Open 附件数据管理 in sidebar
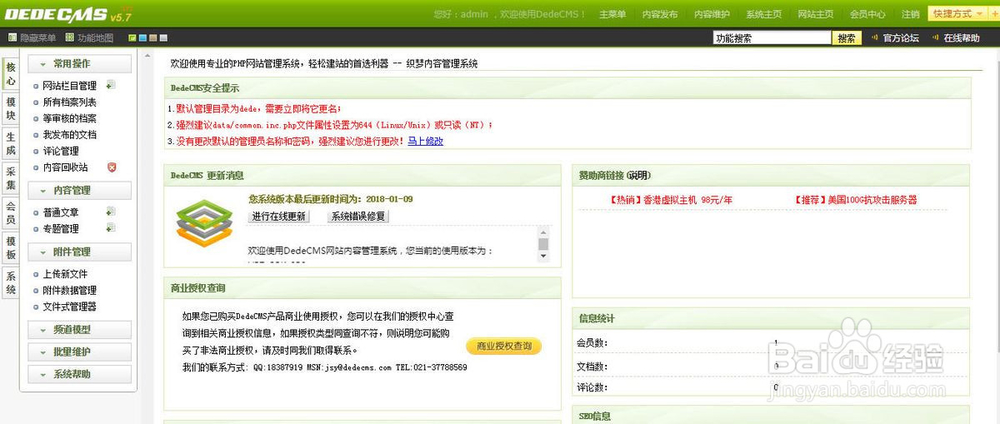The height and width of the screenshot is (424, 1000). (70, 290)
